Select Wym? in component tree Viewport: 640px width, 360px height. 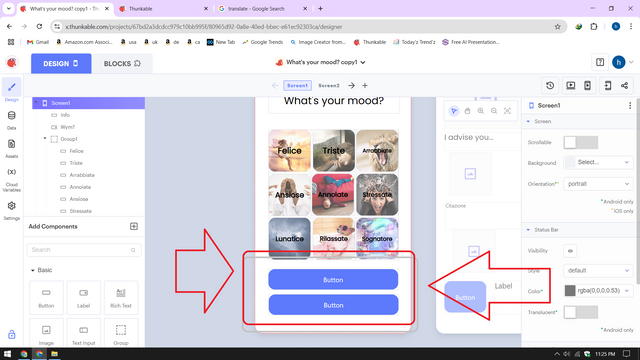pos(68,127)
